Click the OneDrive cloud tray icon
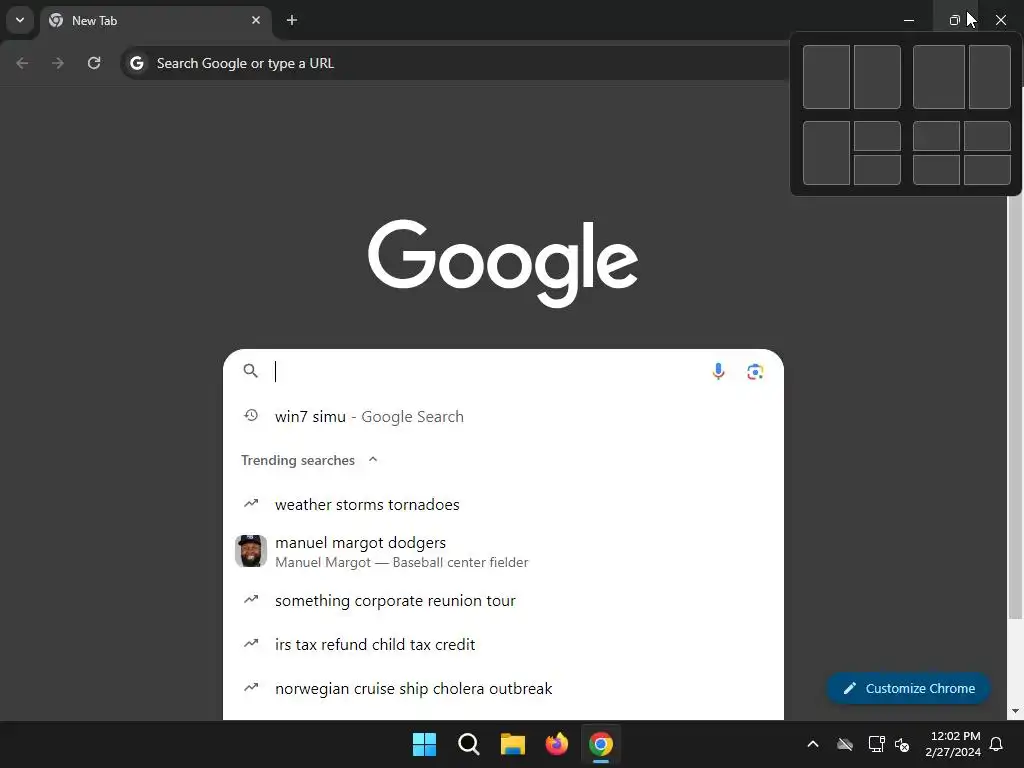This screenshot has width=1024, height=768. click(845, 744)
